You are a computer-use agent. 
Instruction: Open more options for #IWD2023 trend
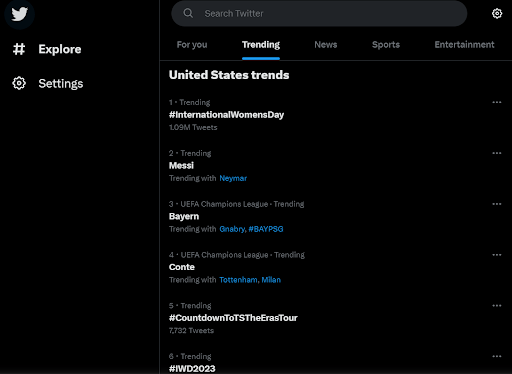497,356
